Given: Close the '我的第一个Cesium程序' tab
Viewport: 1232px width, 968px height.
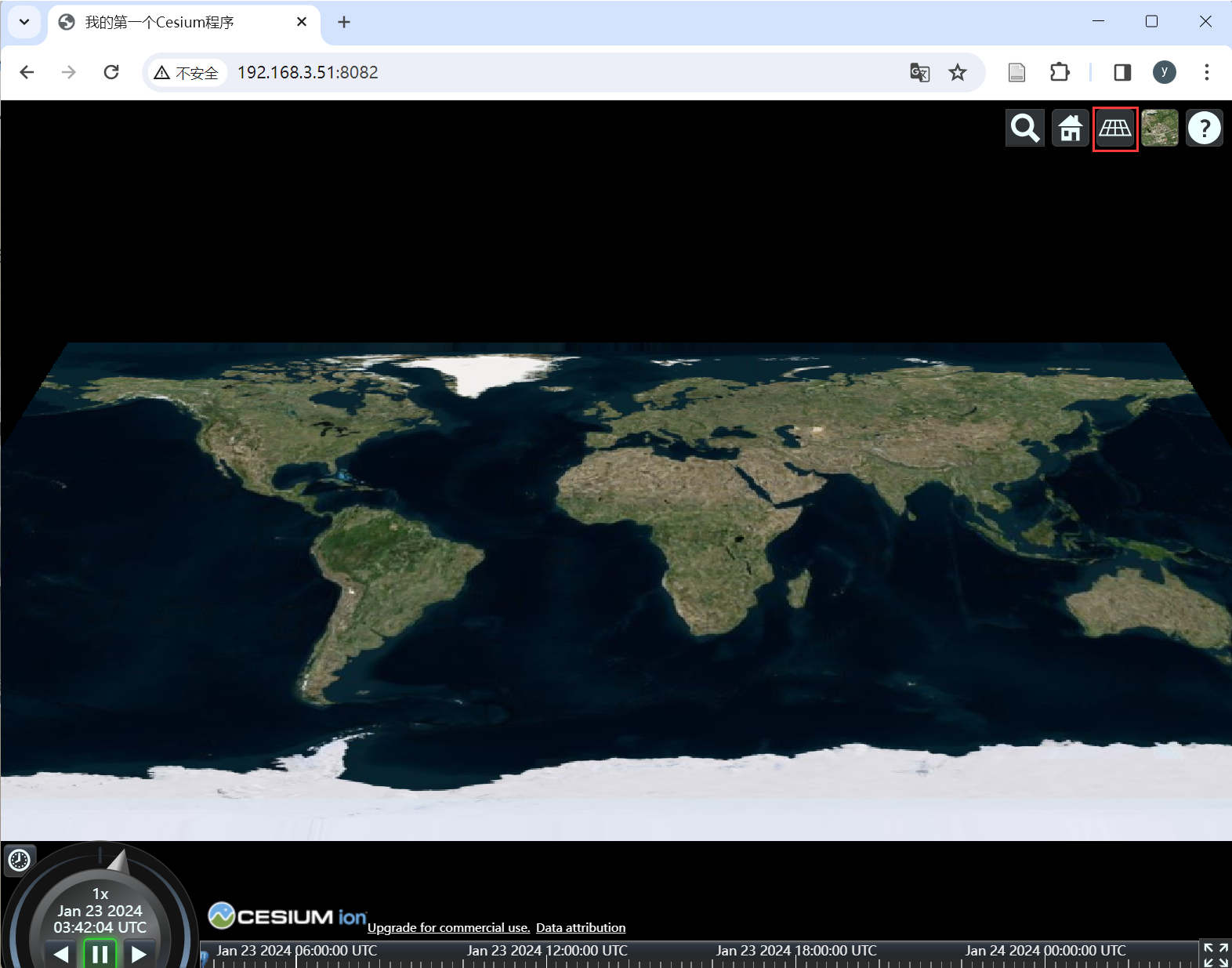Looking at the screenshot, I should coord(302,22).
